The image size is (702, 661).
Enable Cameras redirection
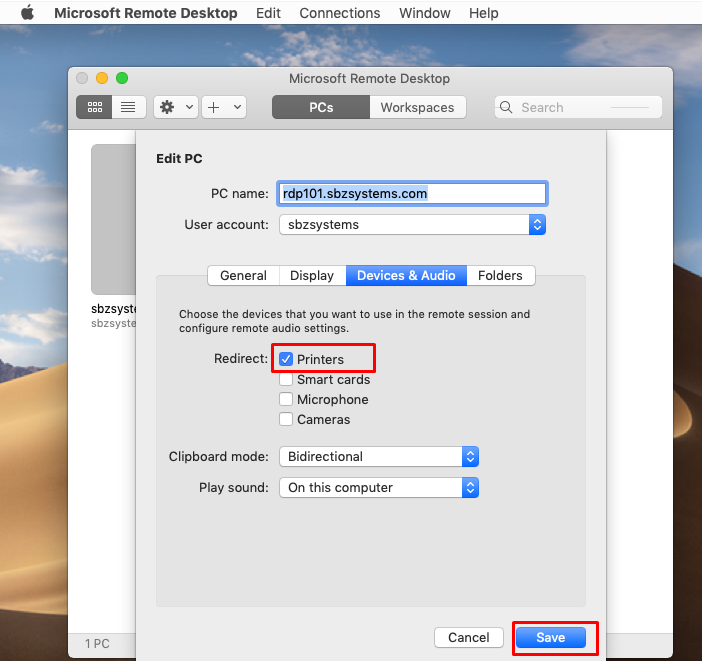click(286, 419)
